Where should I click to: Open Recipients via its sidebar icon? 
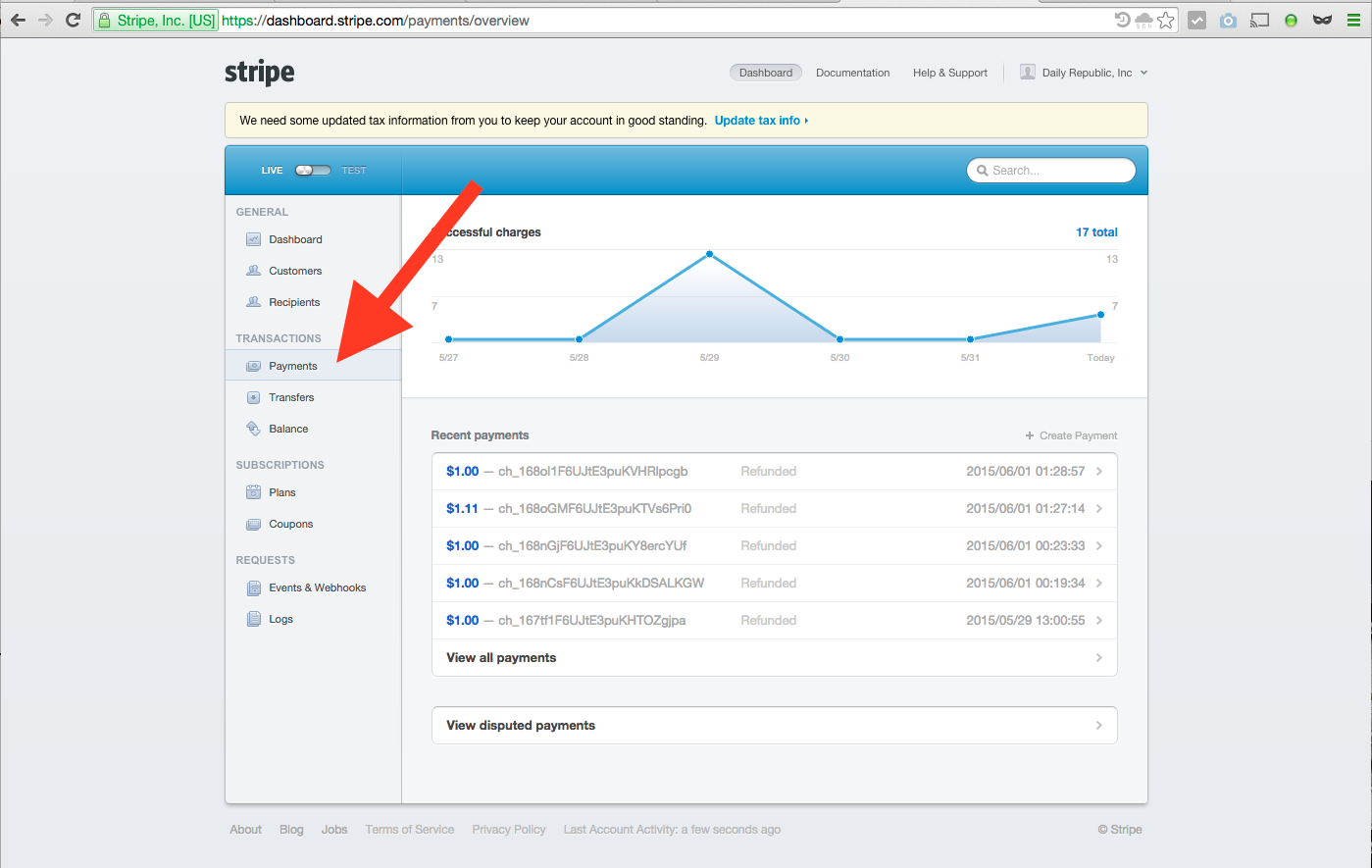[253, 302]
